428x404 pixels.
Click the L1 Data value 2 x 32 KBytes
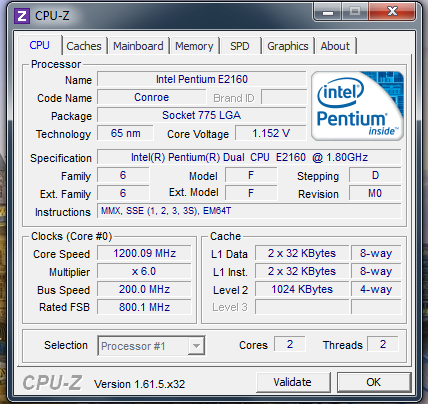(x=302, y=253)
